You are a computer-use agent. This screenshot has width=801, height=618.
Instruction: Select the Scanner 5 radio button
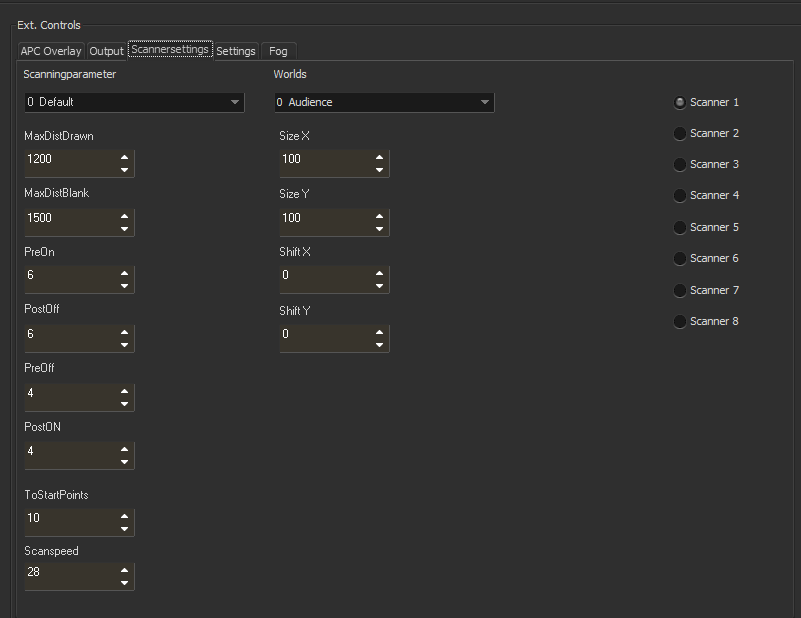pos(680,227)
